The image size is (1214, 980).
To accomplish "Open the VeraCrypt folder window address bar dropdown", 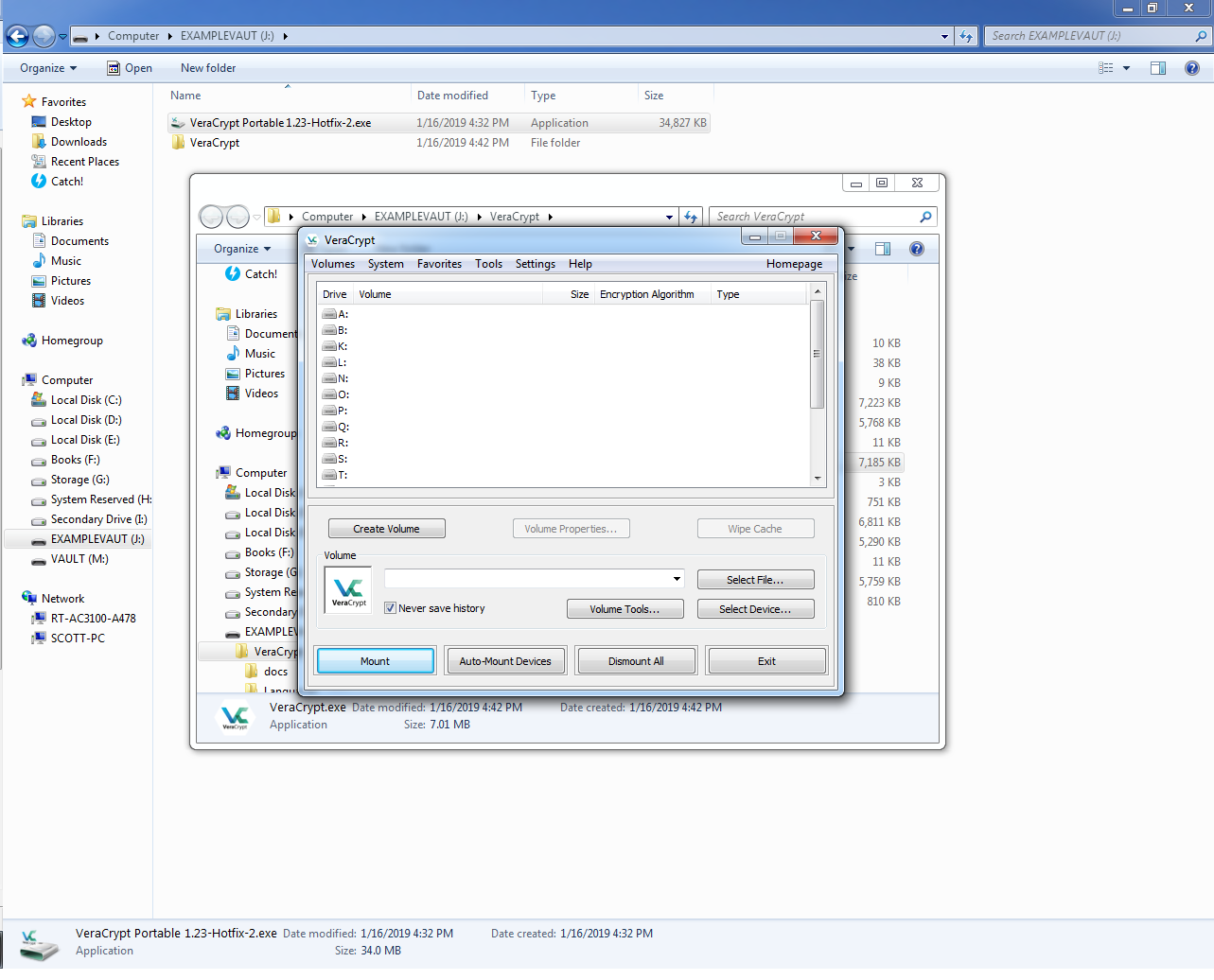I will pyautogui.click(x=669, y=217).
